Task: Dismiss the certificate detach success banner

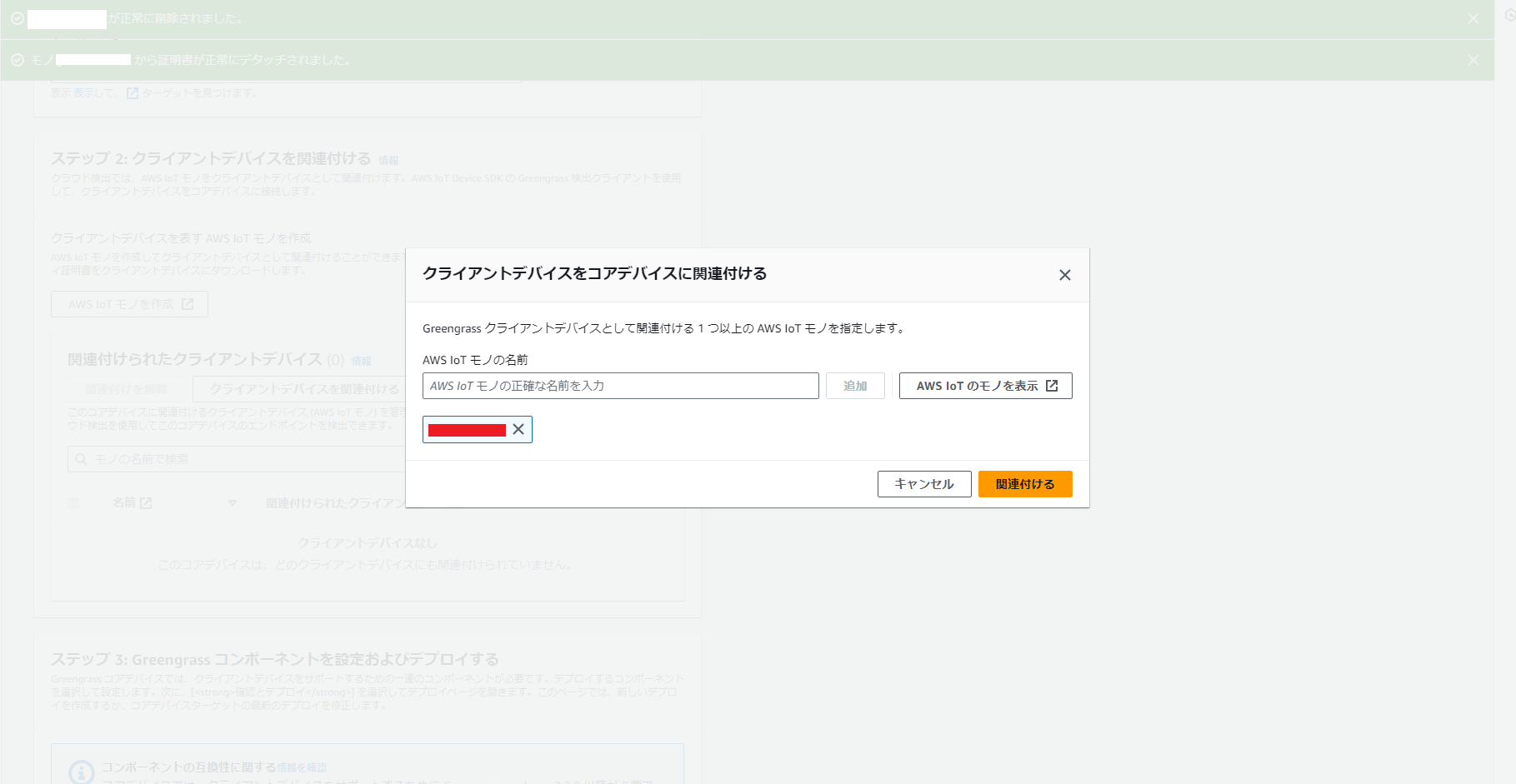Action: pyautogui.click(x=1473, y=59)
